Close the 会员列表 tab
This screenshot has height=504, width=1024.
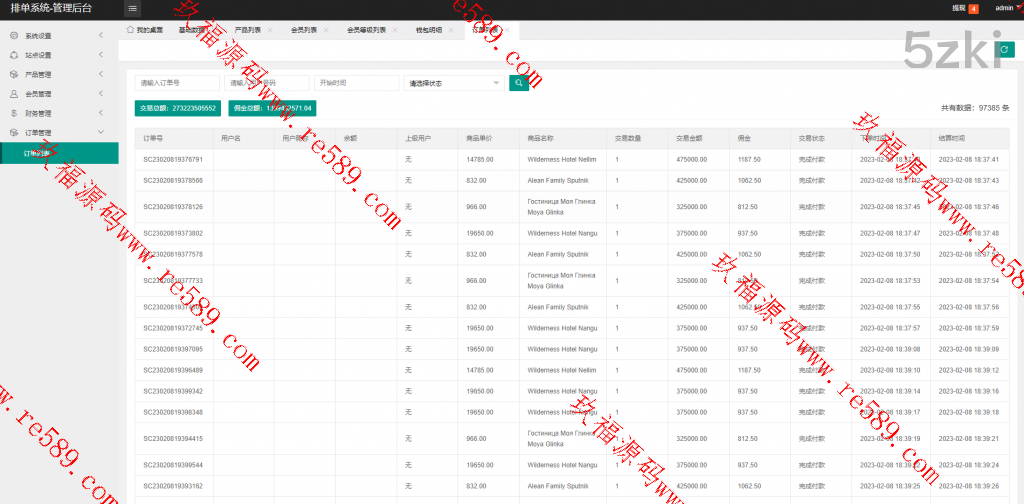(325, 30)
